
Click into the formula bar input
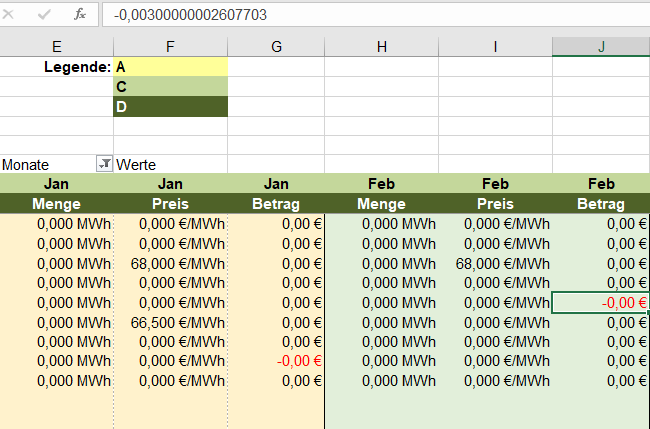(x=380, y=15)
